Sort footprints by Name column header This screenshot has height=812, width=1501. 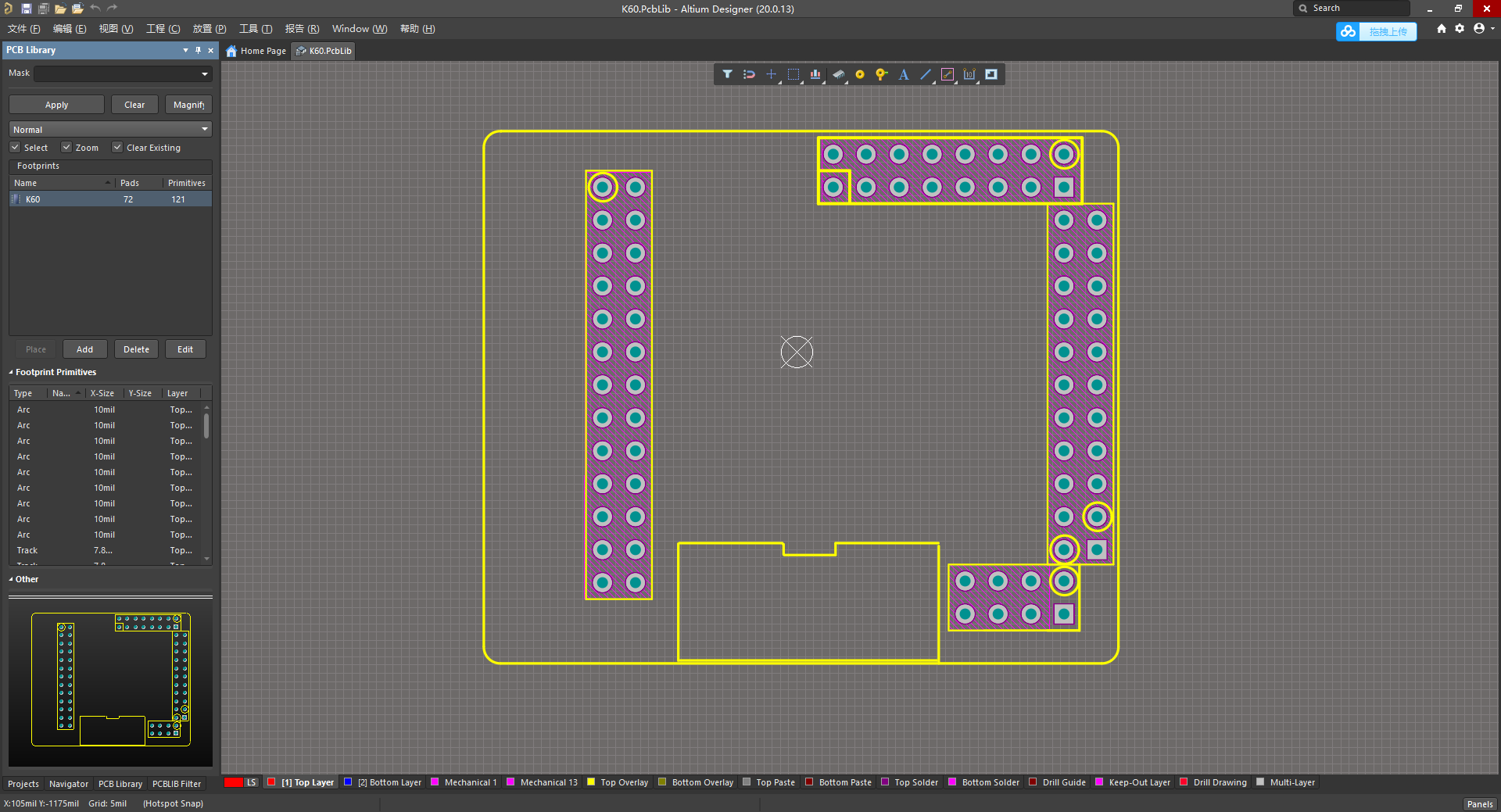[63, 183]
